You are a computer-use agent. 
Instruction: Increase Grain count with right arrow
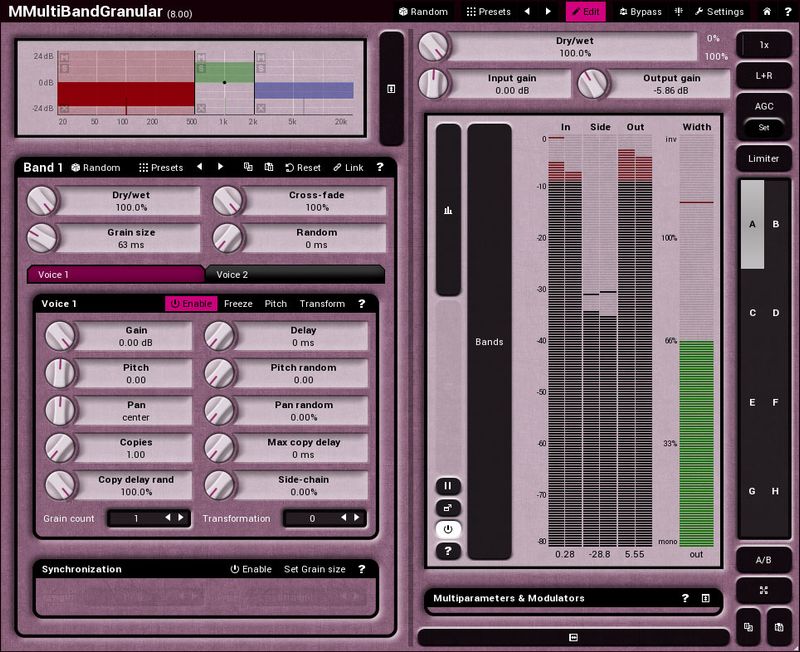point(181,518)
